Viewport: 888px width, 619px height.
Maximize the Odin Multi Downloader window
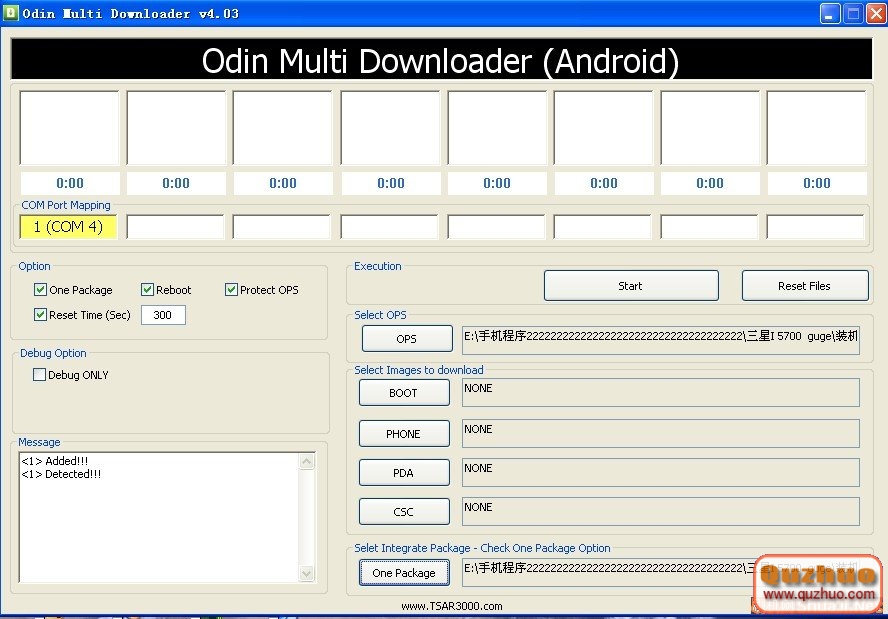(x=853, y=14)
